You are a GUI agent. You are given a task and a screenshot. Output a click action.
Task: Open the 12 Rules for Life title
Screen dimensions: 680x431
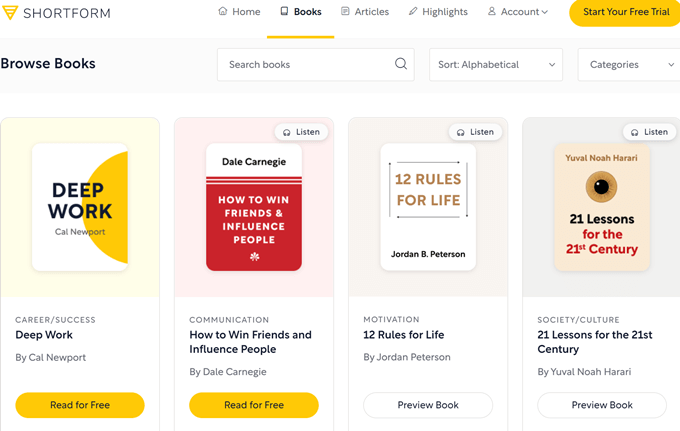pos(404,335)
